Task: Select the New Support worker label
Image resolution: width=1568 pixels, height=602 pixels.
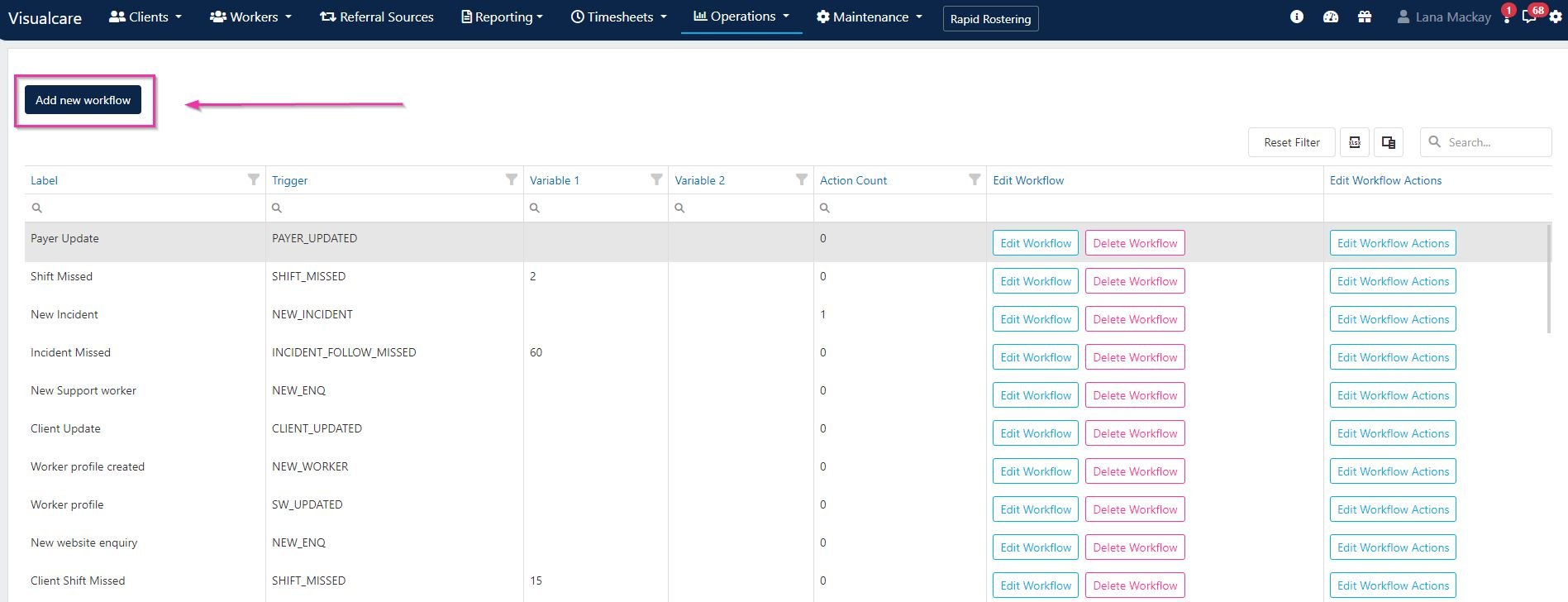Action: [x=83, y=390]
